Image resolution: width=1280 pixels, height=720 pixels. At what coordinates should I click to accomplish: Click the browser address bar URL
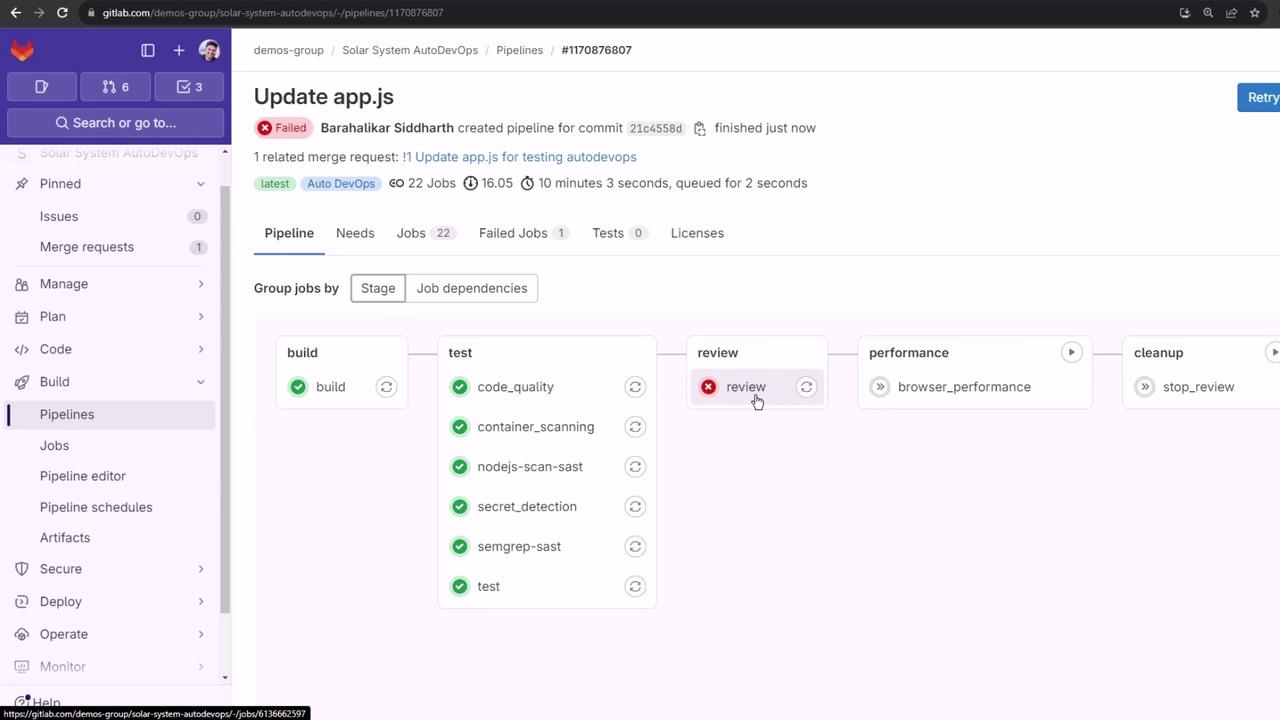(x=273, y=13)
